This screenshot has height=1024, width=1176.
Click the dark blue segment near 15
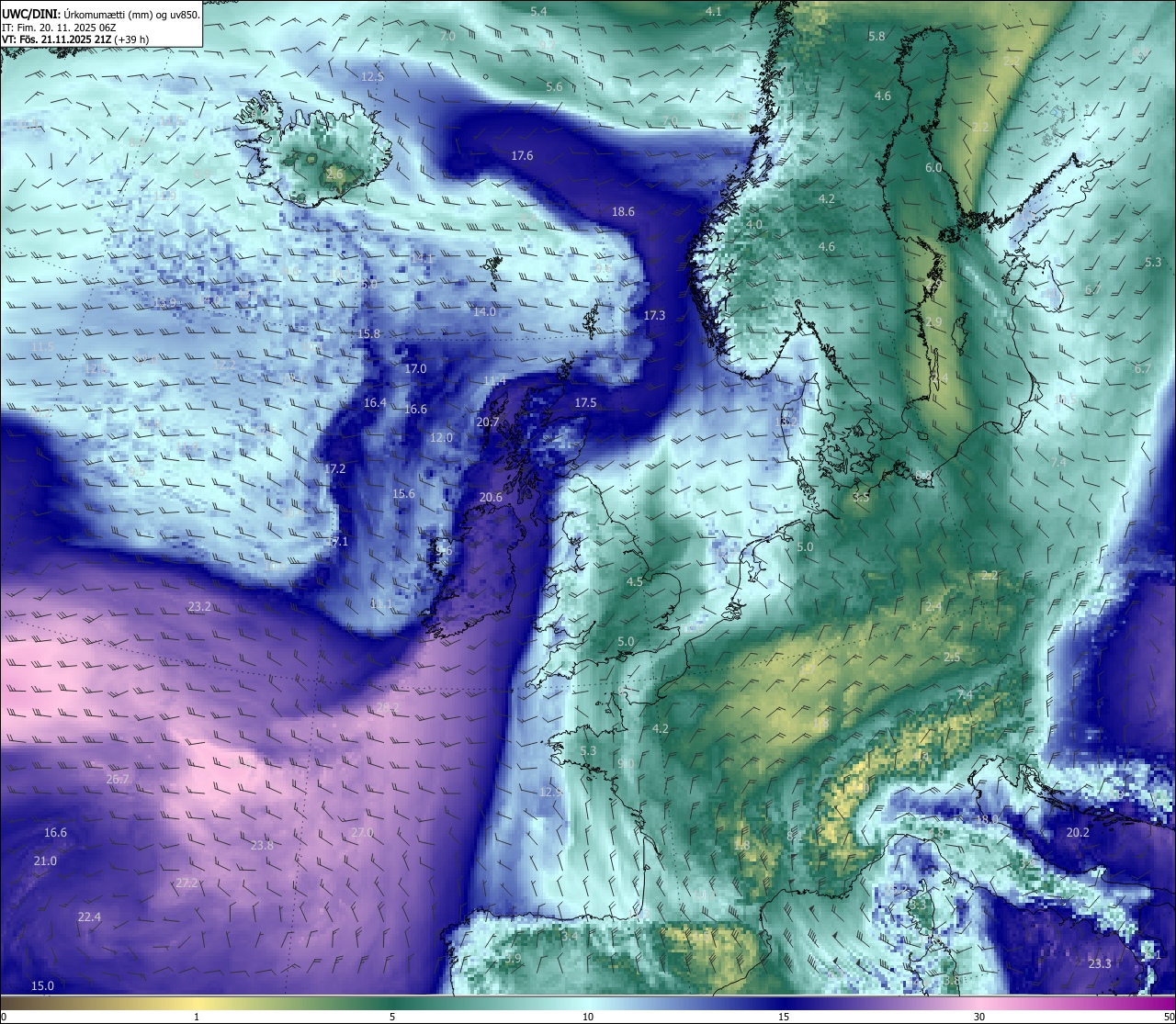784,1003
